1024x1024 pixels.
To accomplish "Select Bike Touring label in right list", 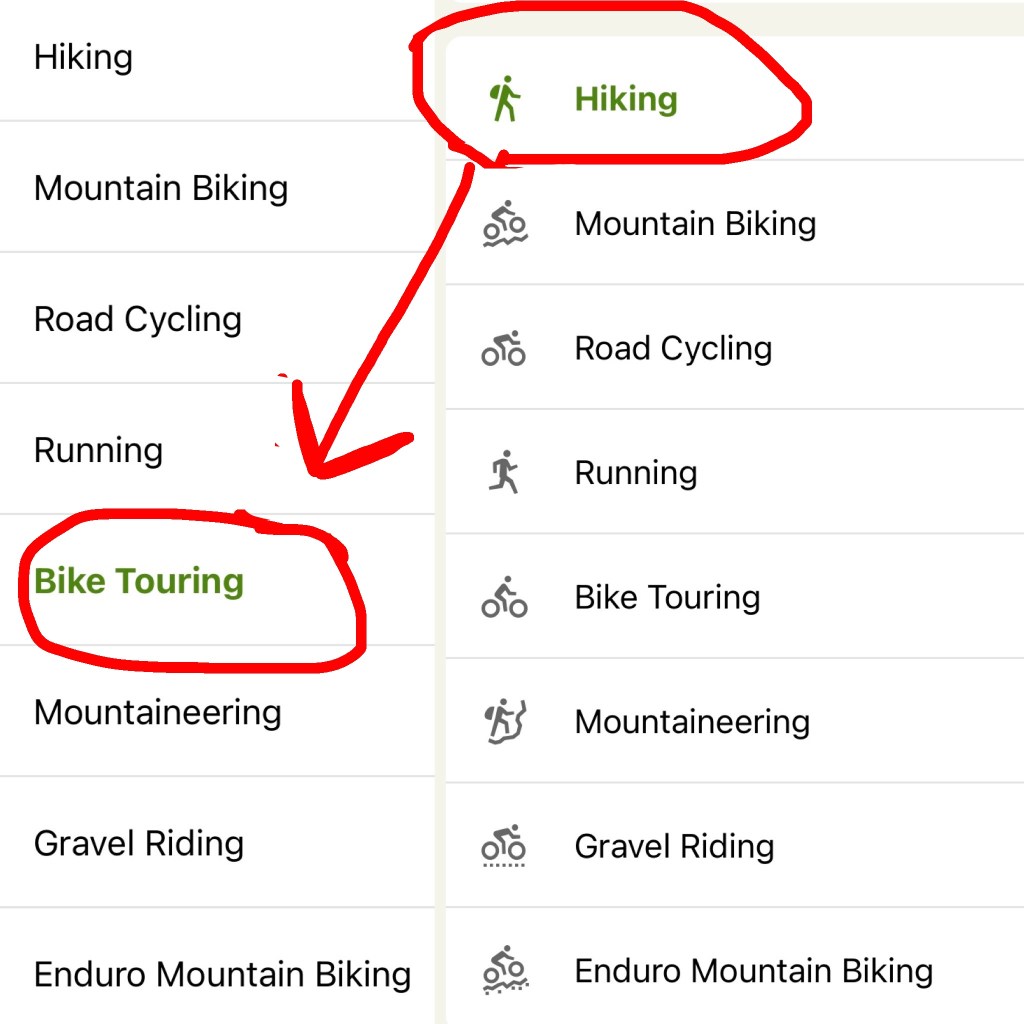I will pyautogui.click(x=667, y=597).
